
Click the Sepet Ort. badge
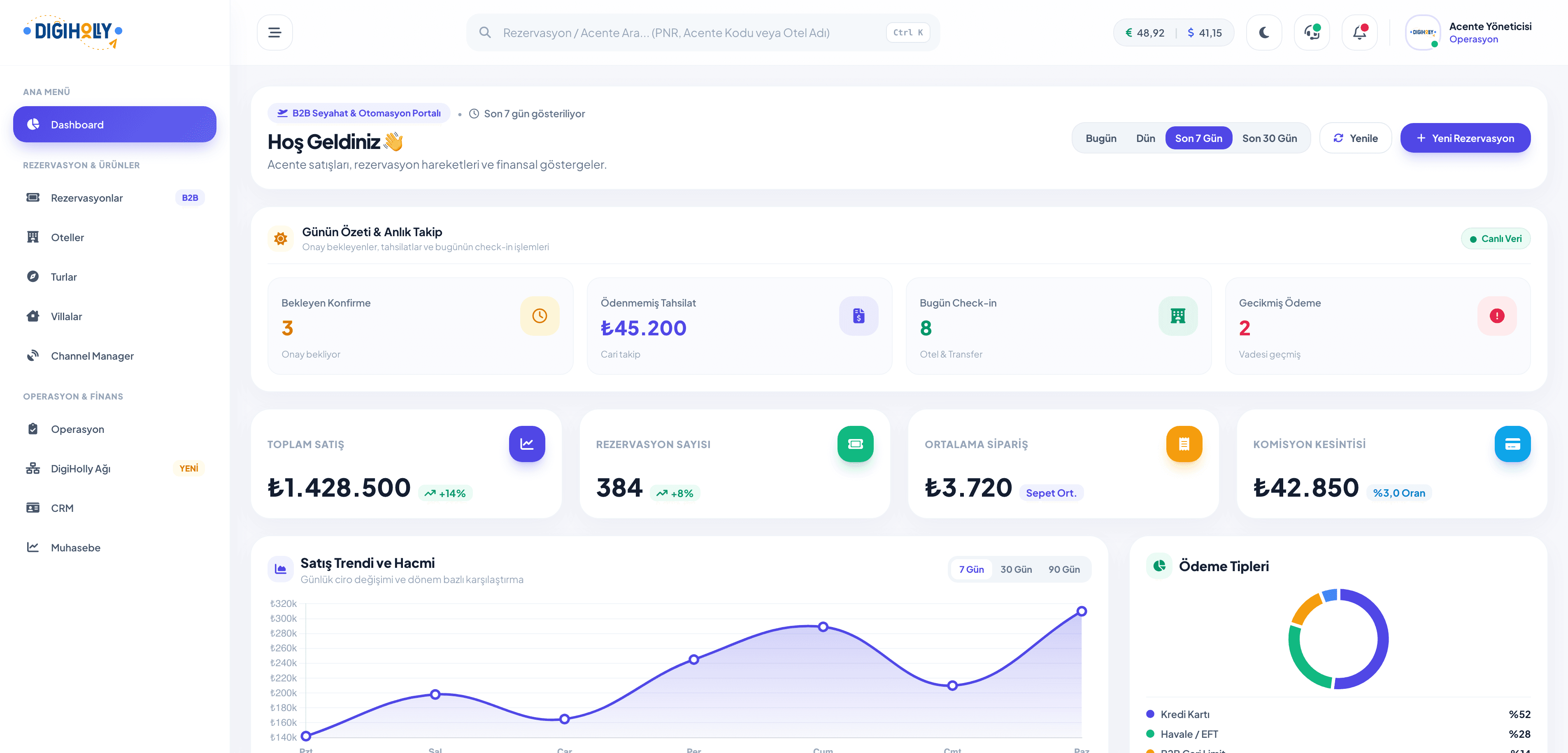[x=1051, y=493]
